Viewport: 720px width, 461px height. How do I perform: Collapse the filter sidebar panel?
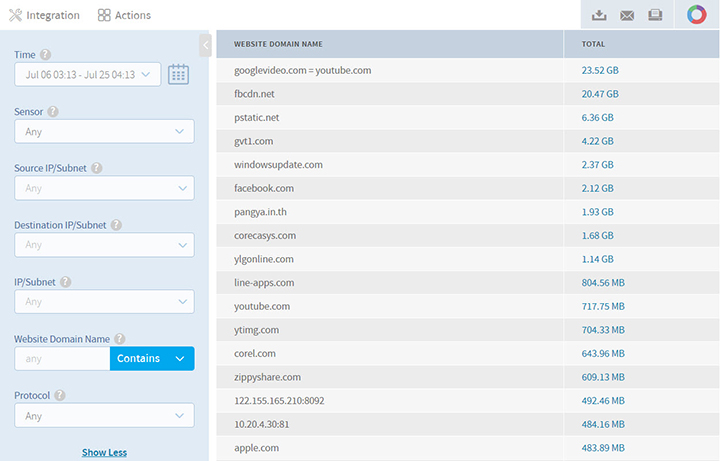coord(205,45)
